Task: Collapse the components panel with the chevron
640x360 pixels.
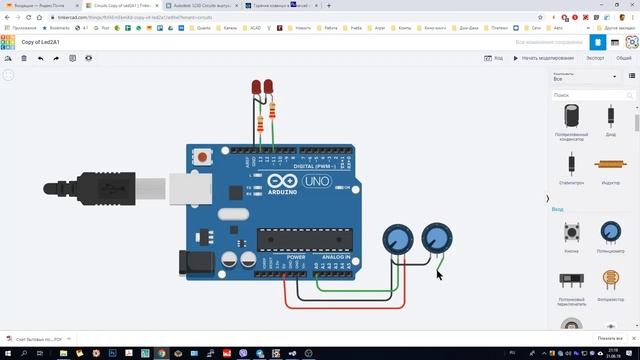Action: [548, 199]
